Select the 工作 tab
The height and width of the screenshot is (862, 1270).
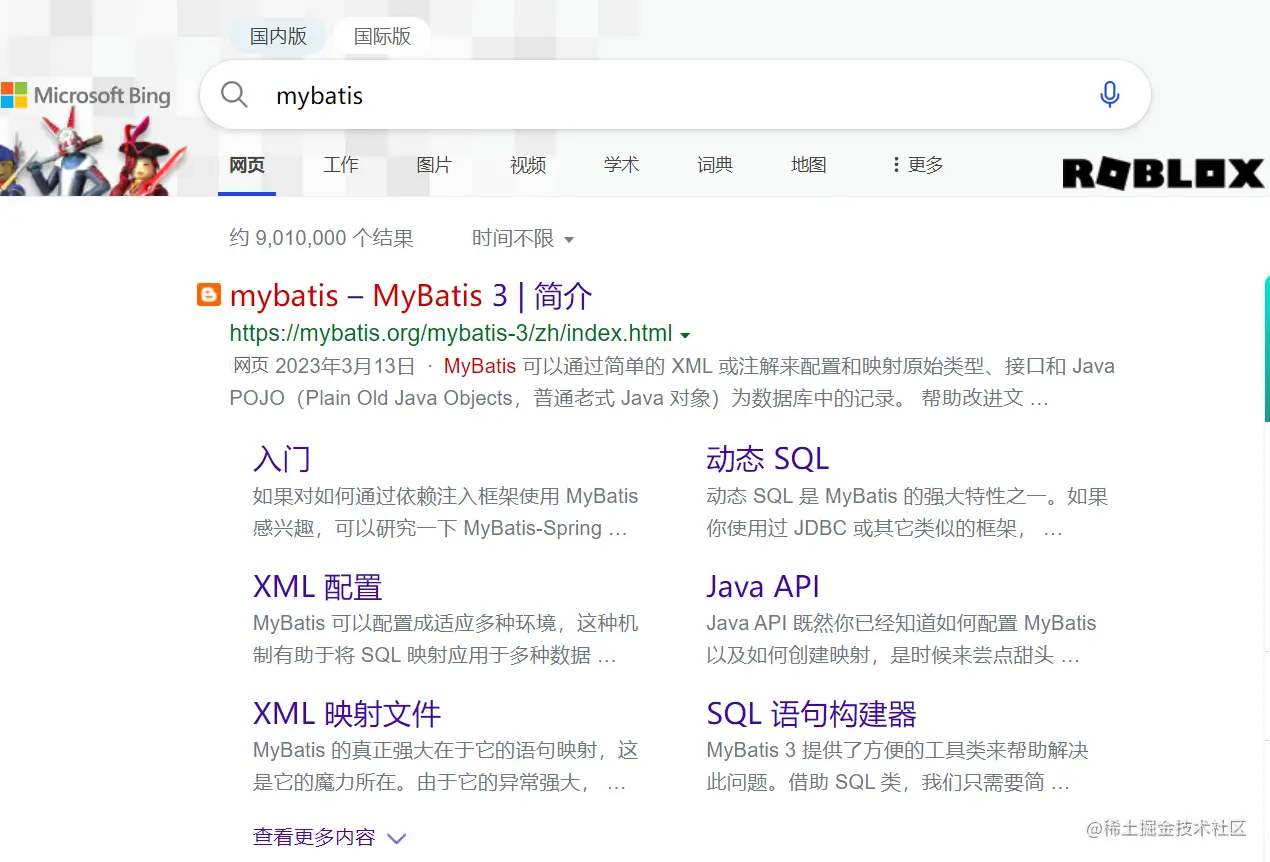340,165
